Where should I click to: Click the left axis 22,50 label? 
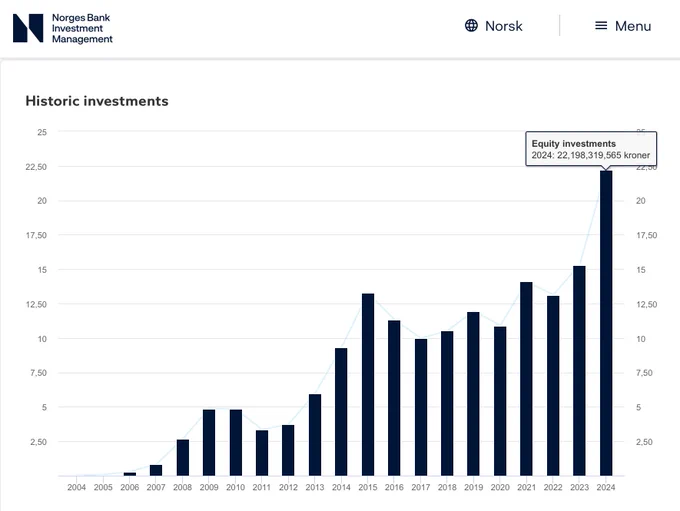(x=36, y=167)
